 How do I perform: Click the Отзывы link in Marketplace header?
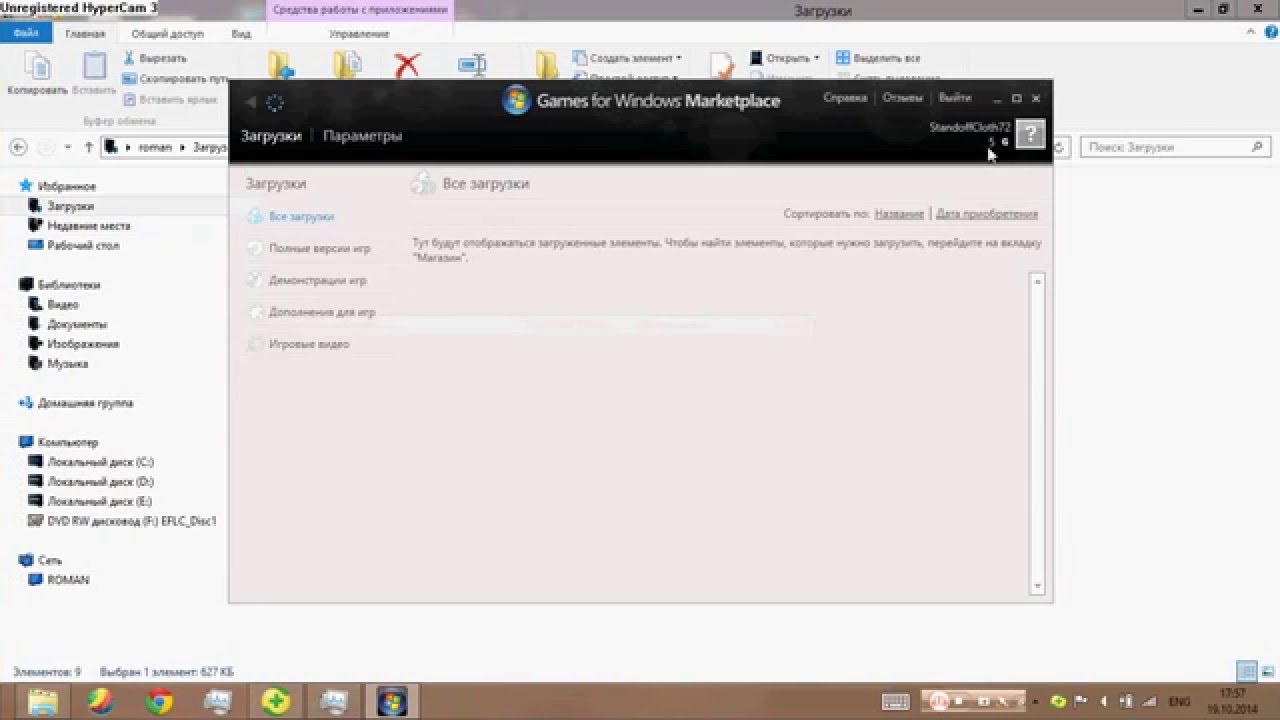pyautogui.click(x=902, y=98)
